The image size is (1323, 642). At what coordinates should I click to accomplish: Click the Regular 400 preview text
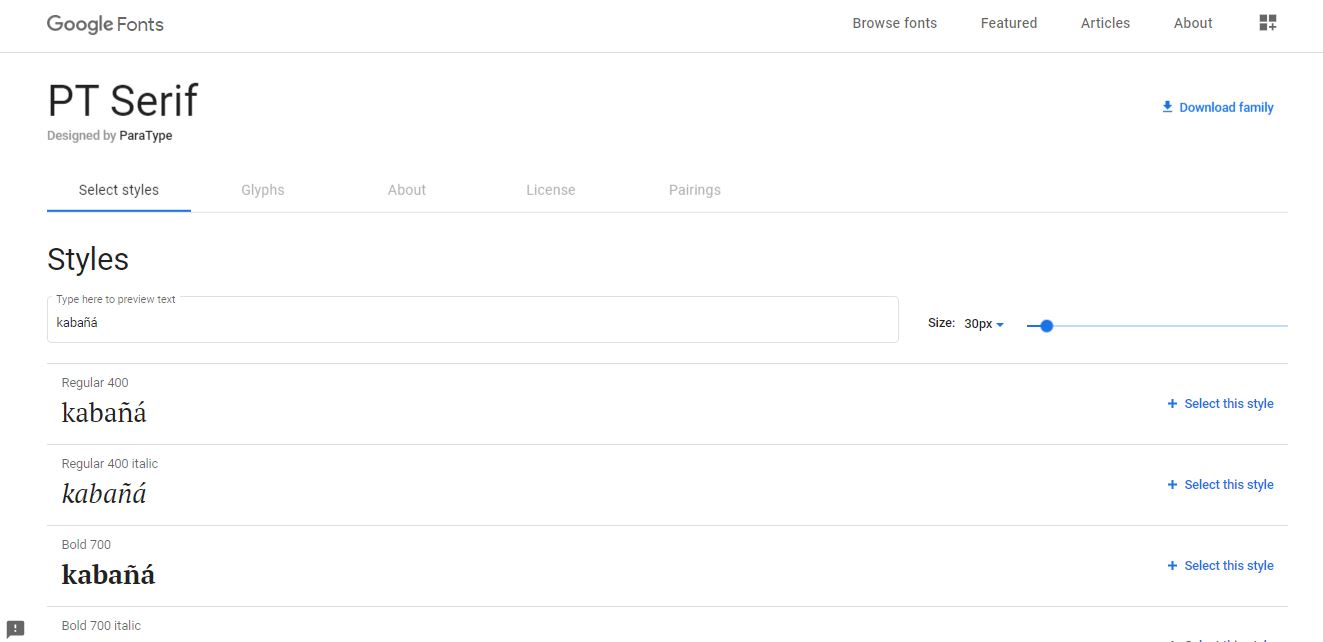(x=104, y=411)
